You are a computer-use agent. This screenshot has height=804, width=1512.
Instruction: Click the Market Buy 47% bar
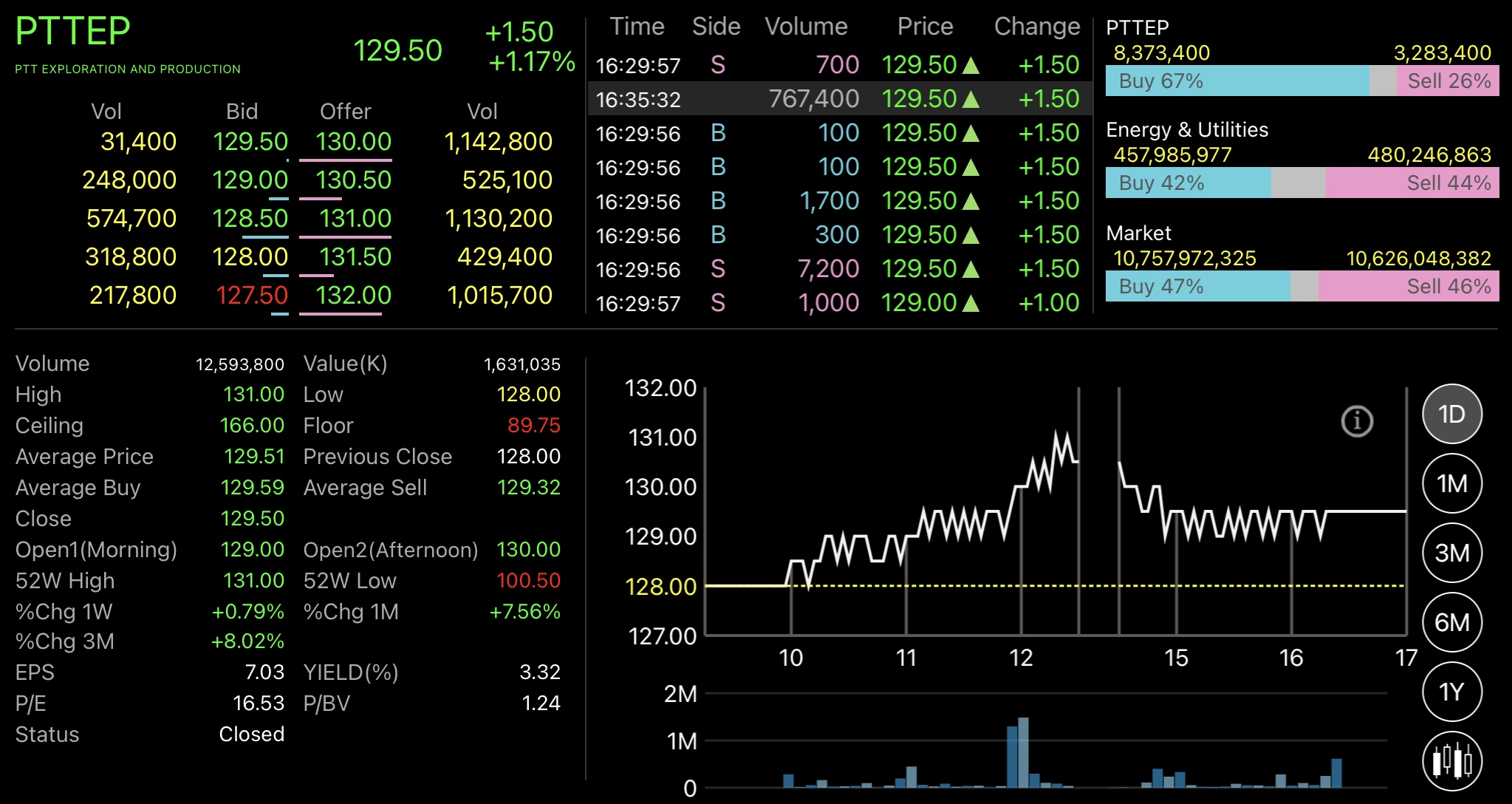tap(1197, 286)
